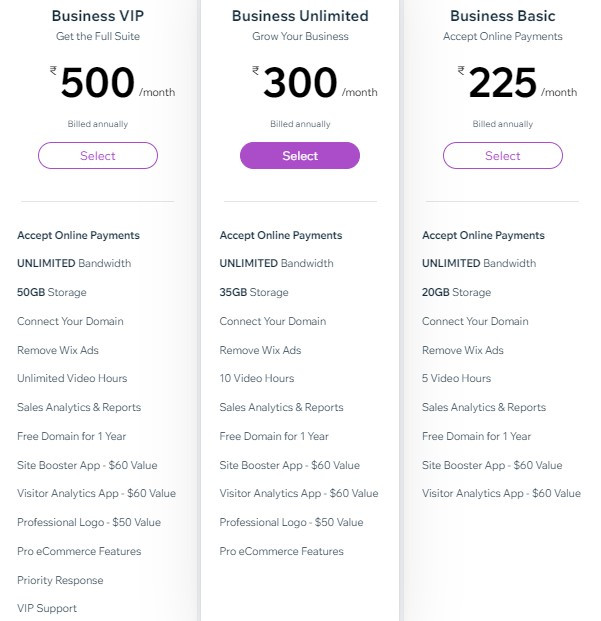Click the 225 per month price
601x621 pixels.
tap(502, 84)
